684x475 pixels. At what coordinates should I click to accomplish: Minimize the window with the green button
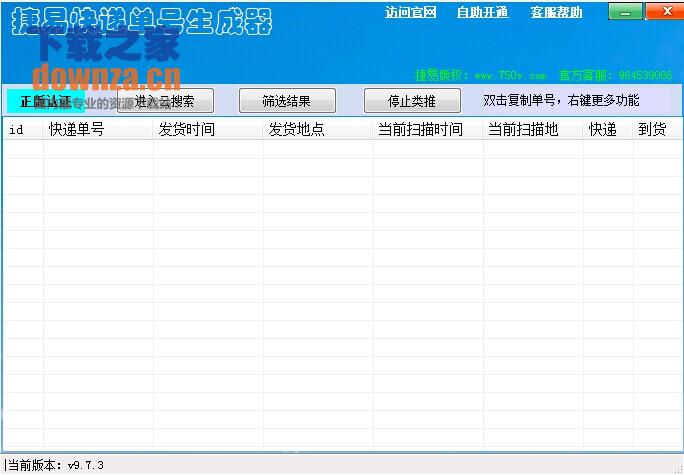coord(625,12)
